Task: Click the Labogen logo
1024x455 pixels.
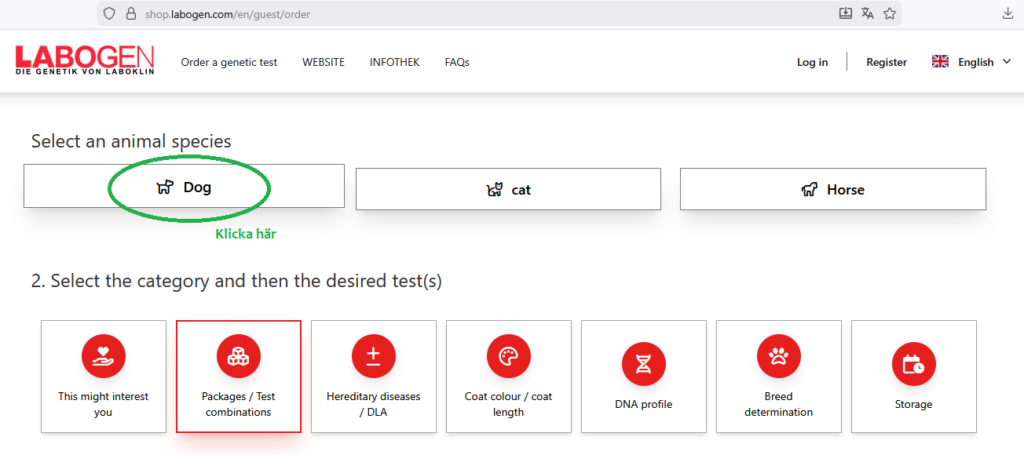Action: click(83, 61)
